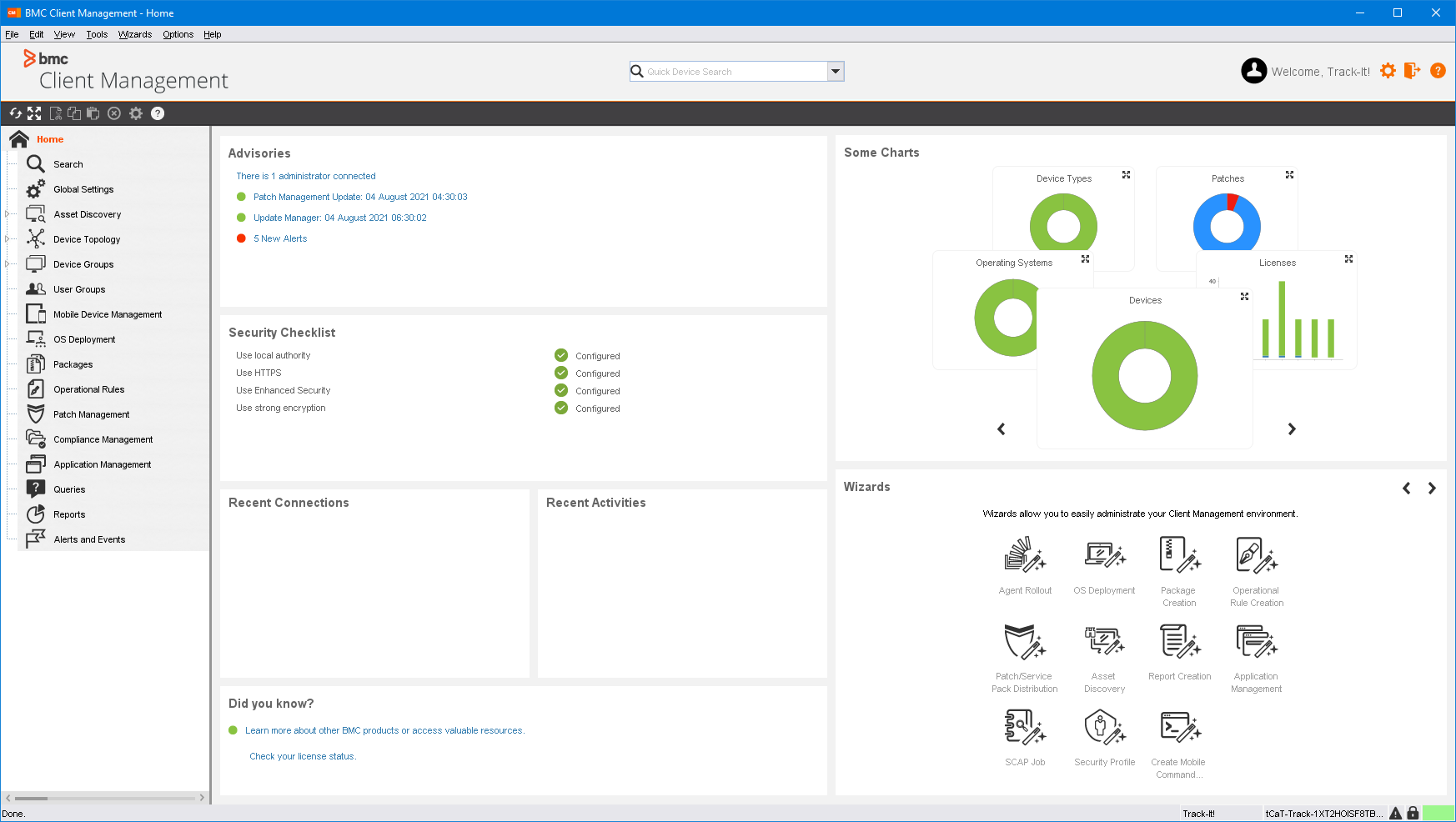Maximize the Devices chart
The height and width of the screenshot is (822, 1456).
point(1244,297)
